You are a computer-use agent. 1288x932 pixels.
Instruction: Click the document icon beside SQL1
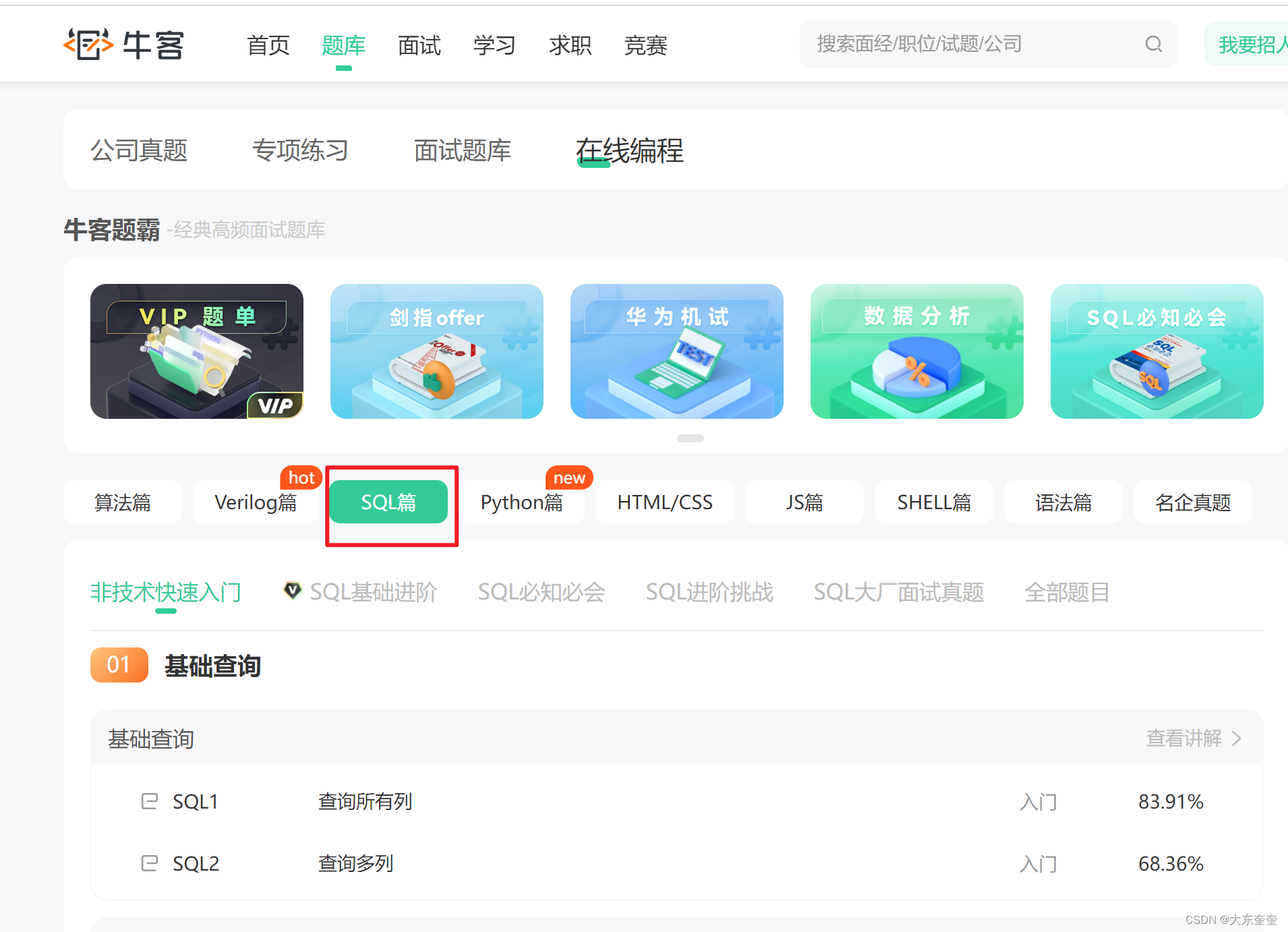coord(149,801)
